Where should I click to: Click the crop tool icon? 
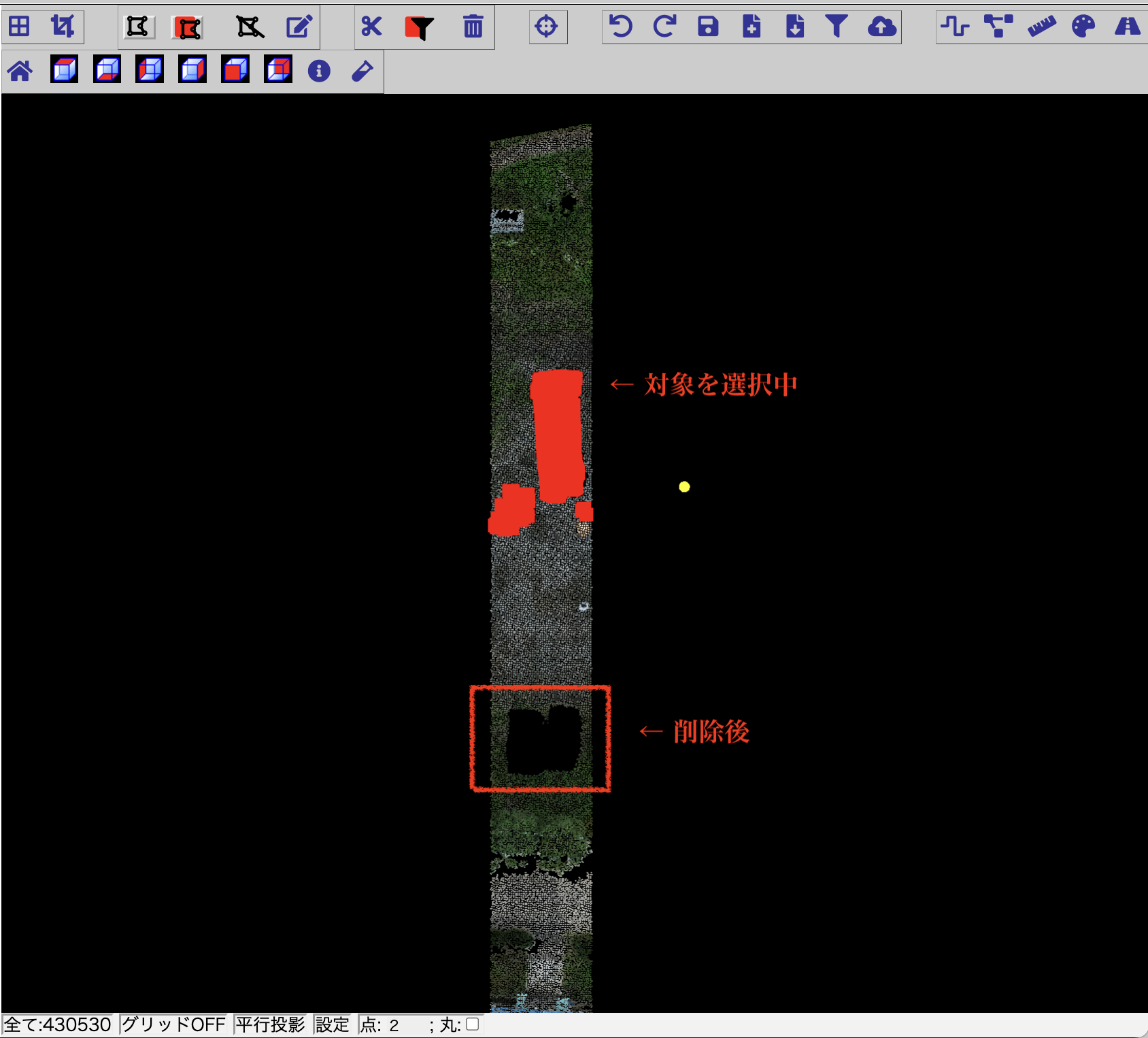(x=63, y=27)
